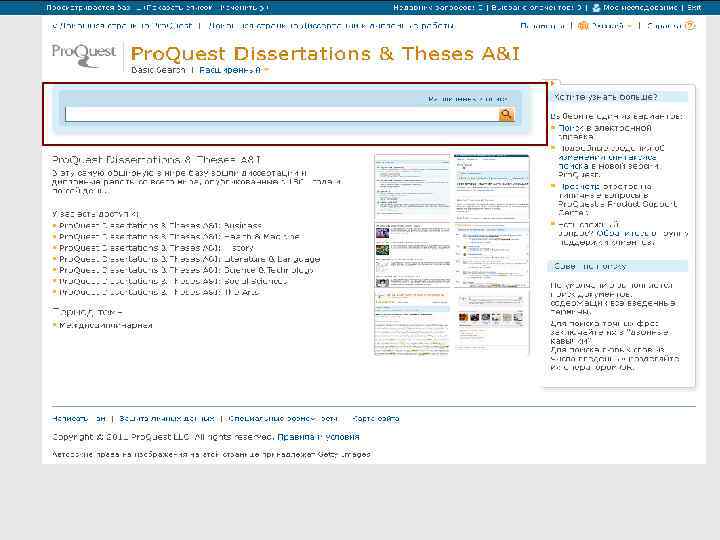Open Dissertations & Theses A&I: The Arts
Screen dimensions: 720x540
[159, 292]
